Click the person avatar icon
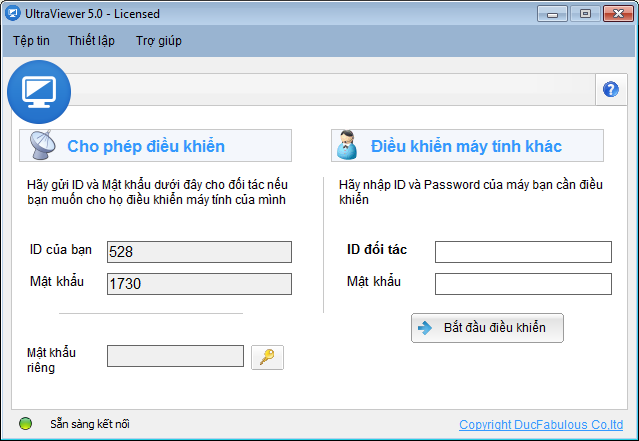This screenshot has width=639, height=441. (x=347, y=145)
